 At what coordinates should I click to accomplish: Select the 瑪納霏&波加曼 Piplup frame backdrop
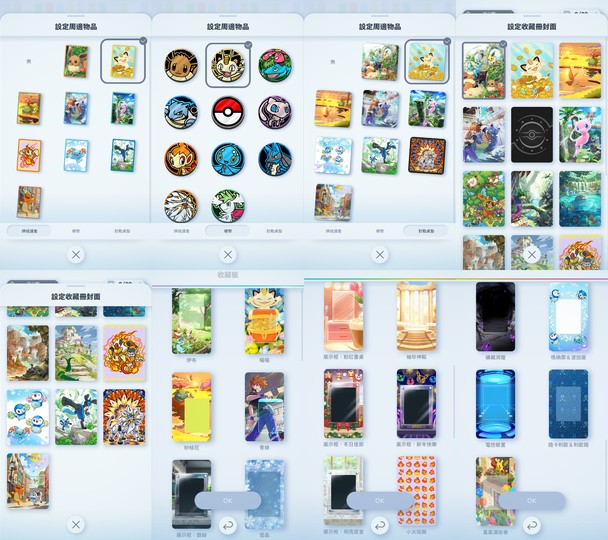pyautogui.click(x=568, y=317)
